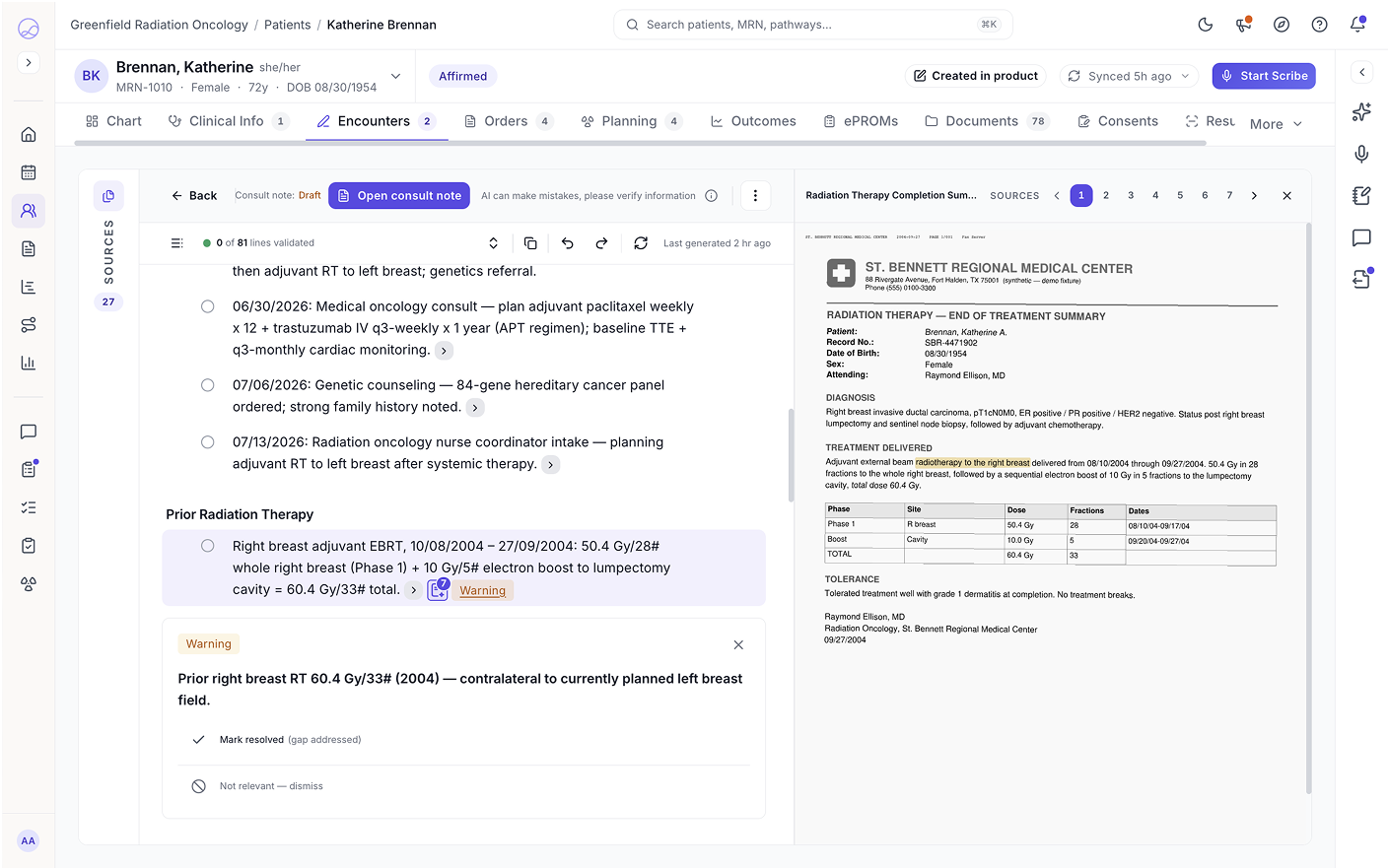This screenshot has height=868, width=1388.
Task: Select radio for 06/30/2026 medical oncology consult
Action: (x=208, y=306)
